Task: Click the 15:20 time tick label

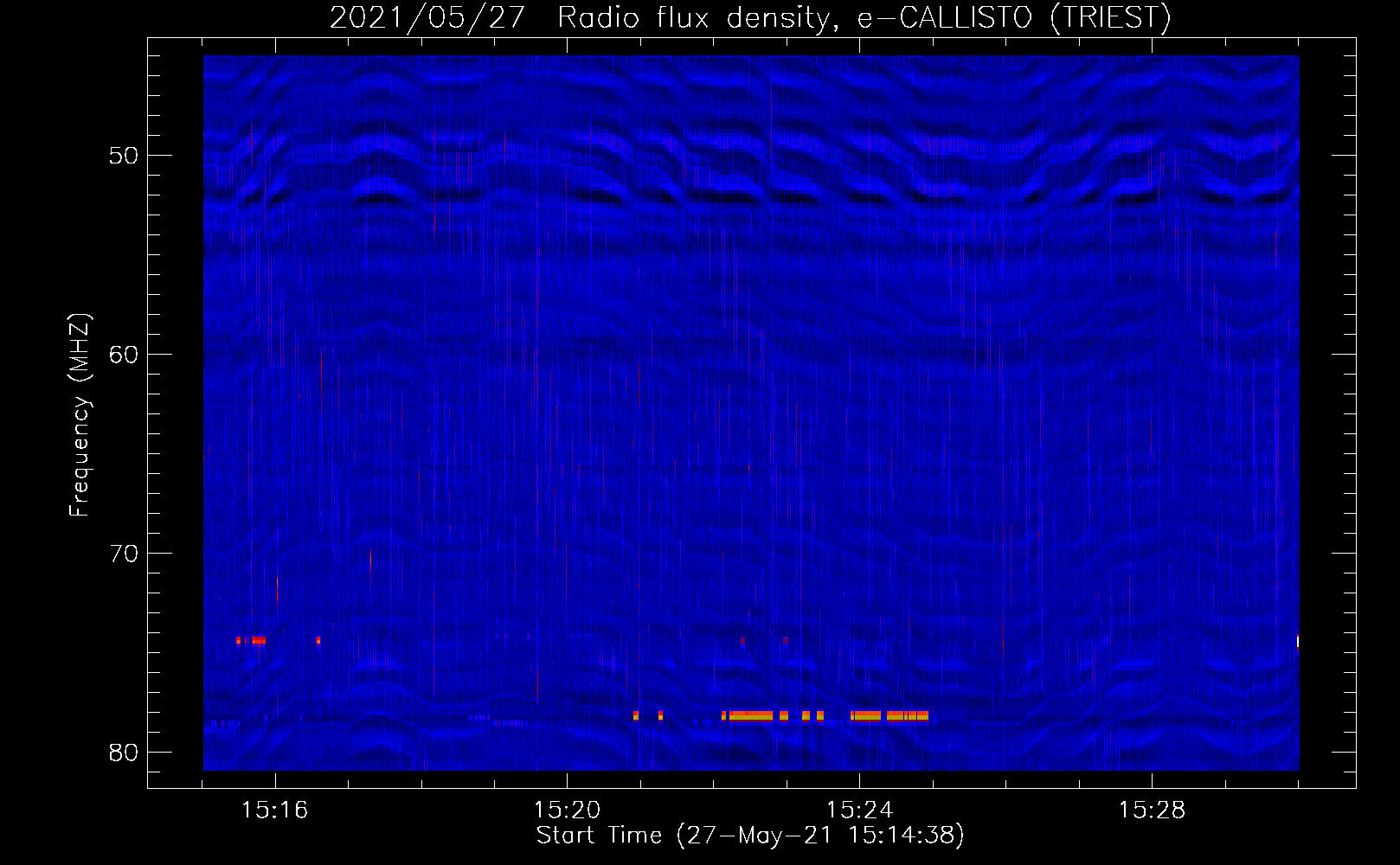Action: 567,811
